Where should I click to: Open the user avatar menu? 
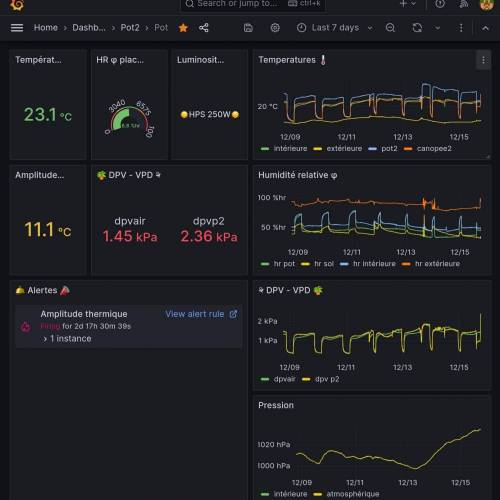click(x=486, y=4)
